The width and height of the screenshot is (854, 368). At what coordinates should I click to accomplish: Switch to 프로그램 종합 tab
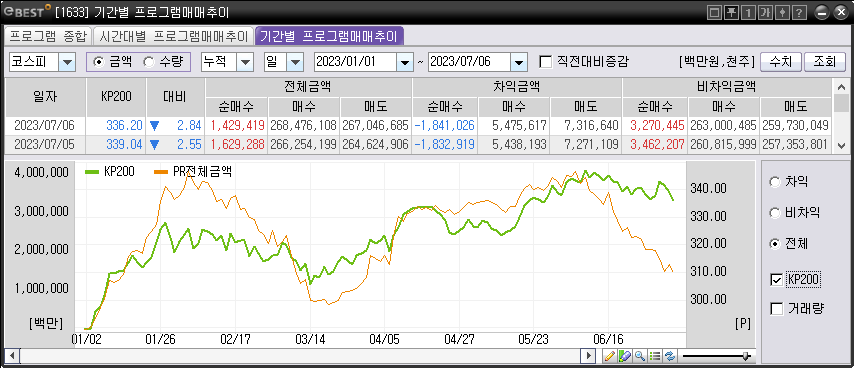pos(47,36)
